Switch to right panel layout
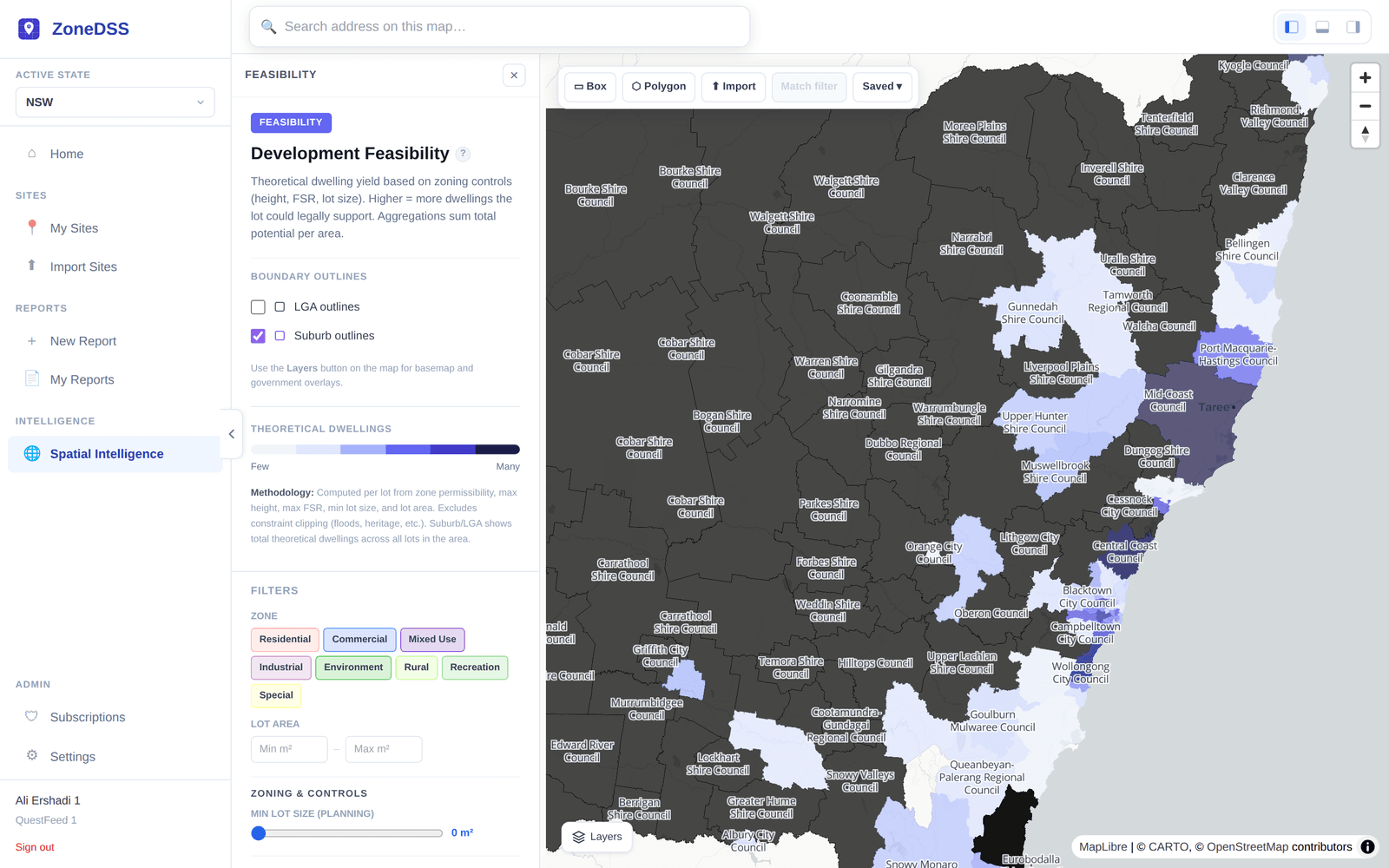The image size is (1389, 868). 1353,27
